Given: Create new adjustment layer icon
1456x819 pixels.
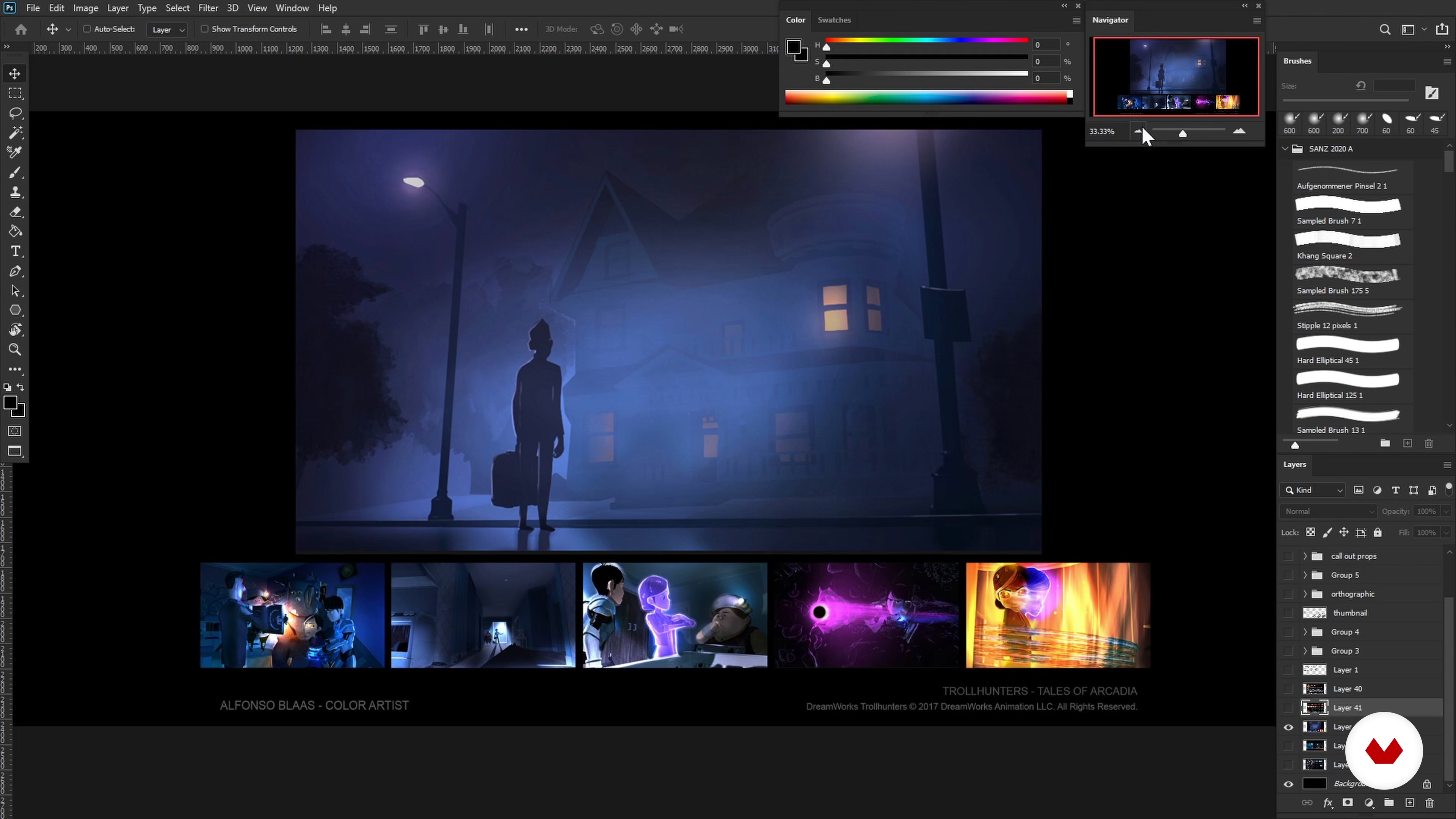Looking at the screenshot, I should click(x=1368, y=803).
